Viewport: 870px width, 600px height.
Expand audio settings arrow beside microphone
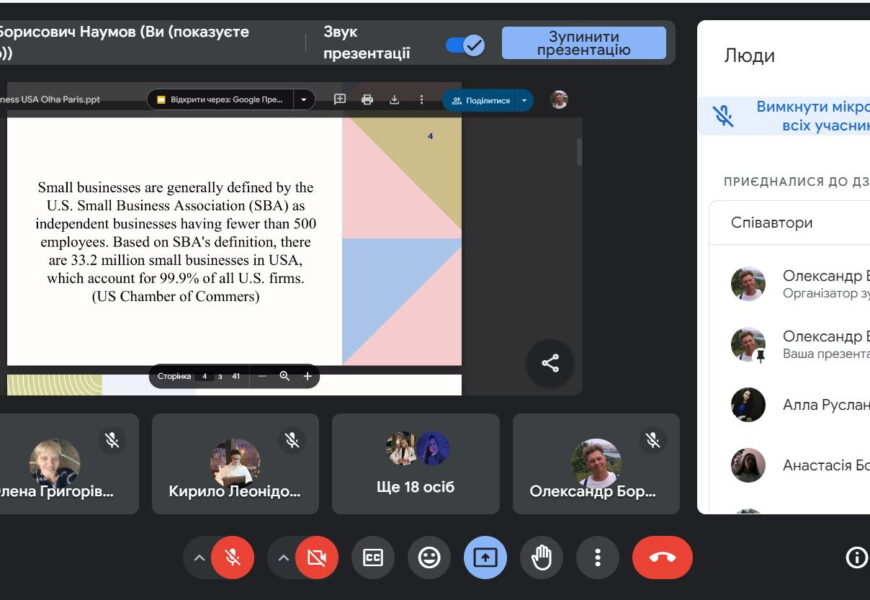click(199, 558)
